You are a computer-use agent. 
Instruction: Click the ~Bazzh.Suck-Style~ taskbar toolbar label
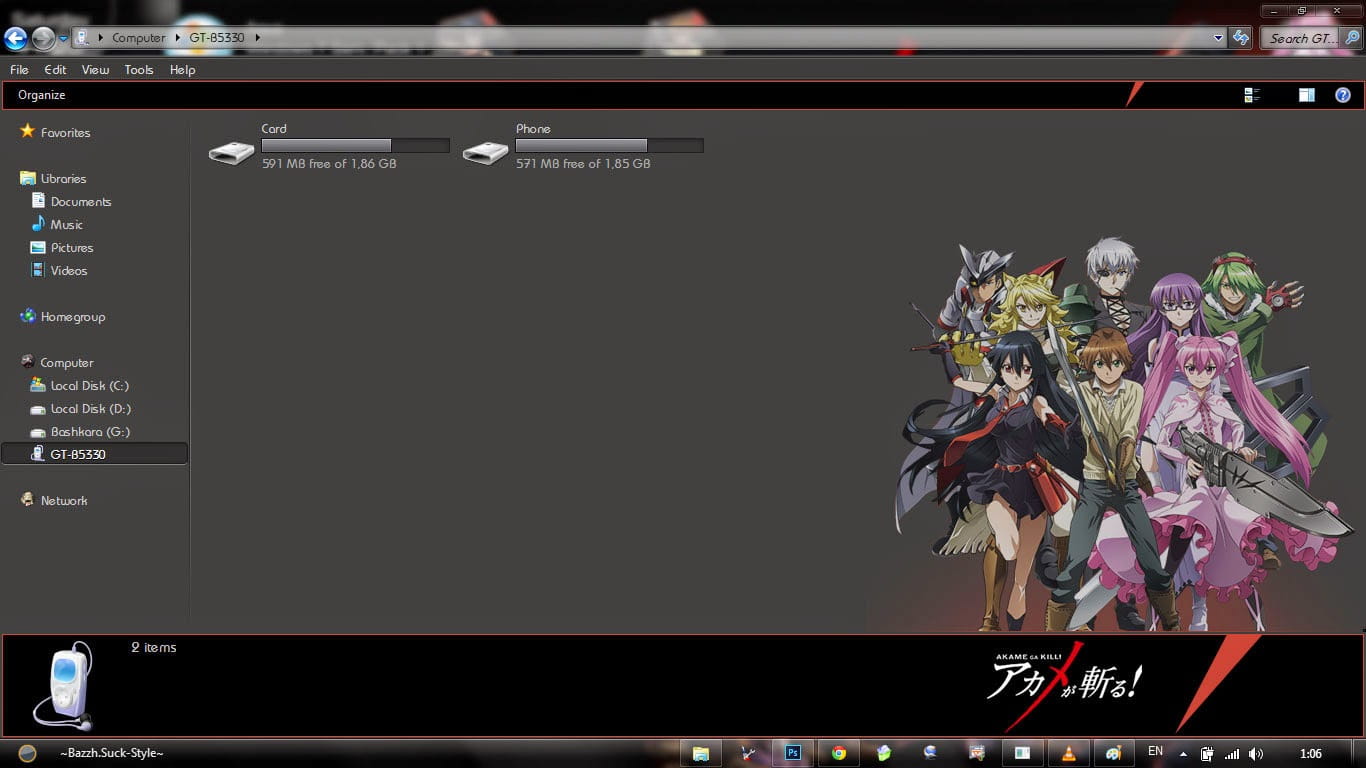(x=111, y=753)
